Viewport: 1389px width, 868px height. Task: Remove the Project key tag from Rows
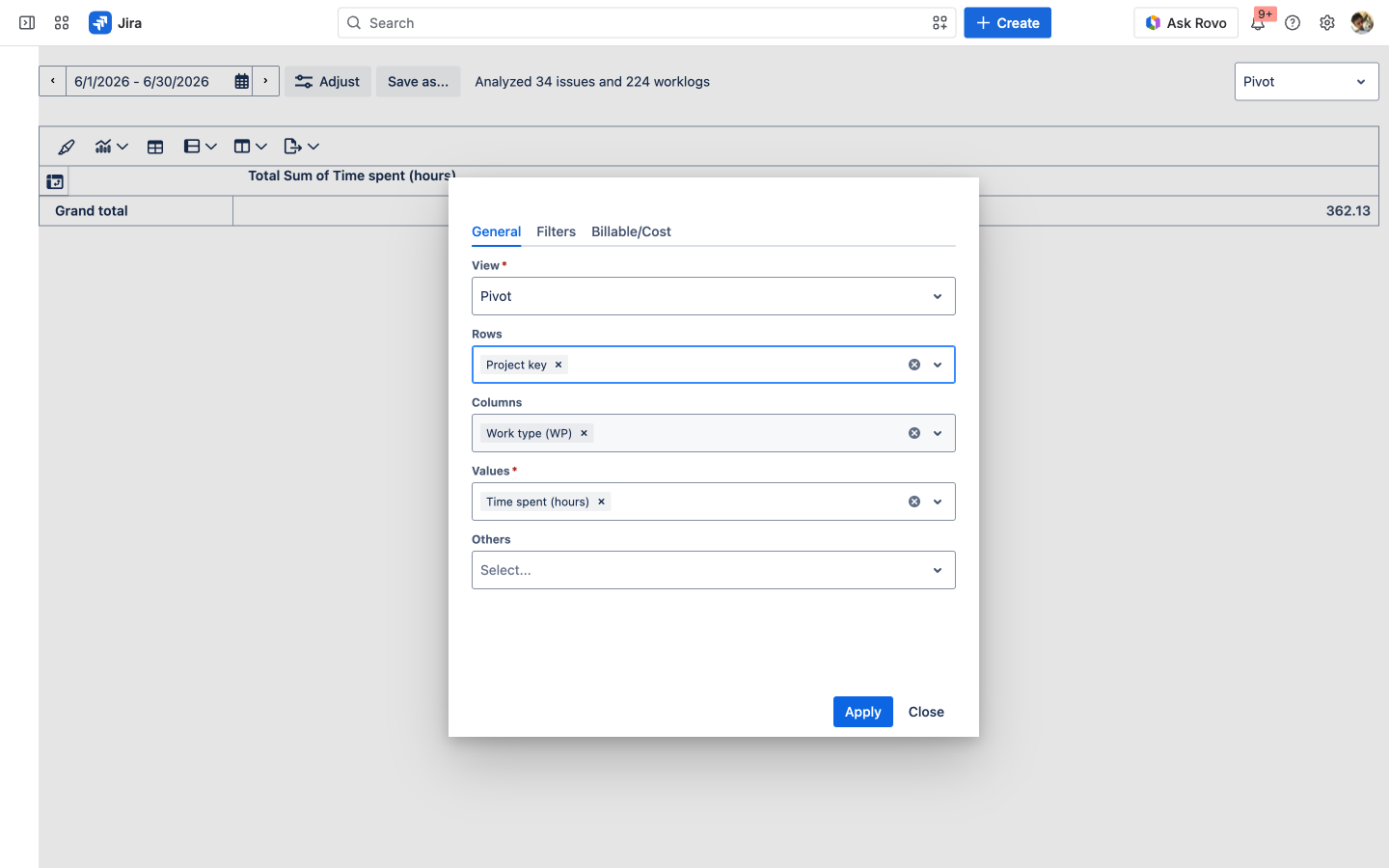[558, 365]
